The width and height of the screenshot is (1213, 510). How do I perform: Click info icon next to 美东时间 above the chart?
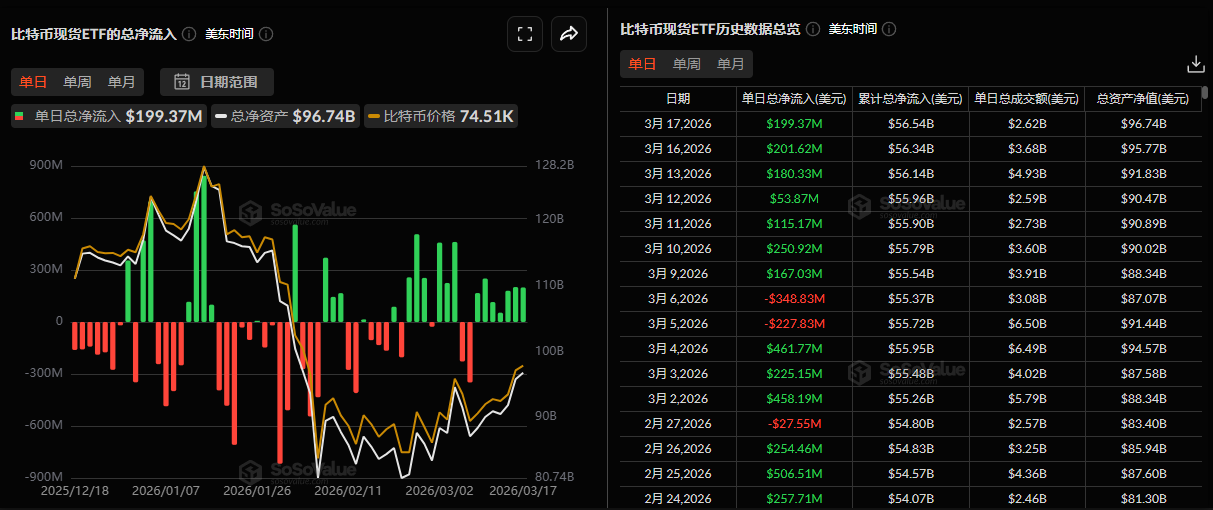266,34
